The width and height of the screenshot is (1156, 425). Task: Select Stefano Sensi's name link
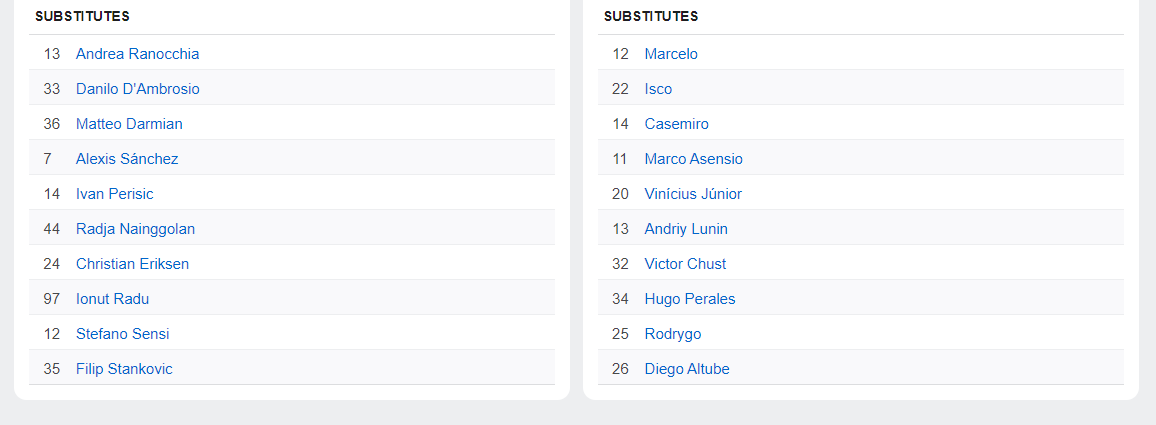point(122,334)
